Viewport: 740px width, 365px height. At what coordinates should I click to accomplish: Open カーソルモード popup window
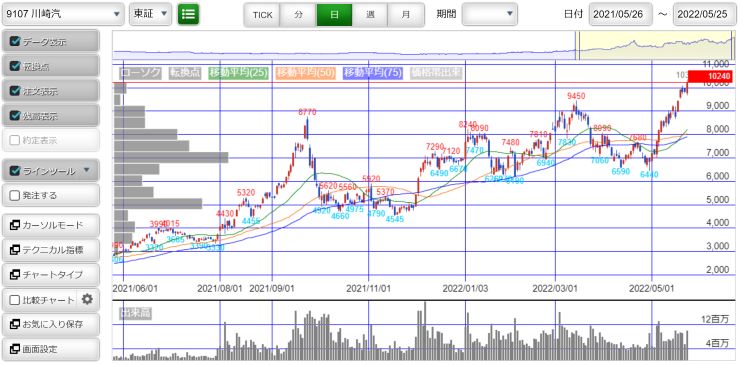(51, 226)
